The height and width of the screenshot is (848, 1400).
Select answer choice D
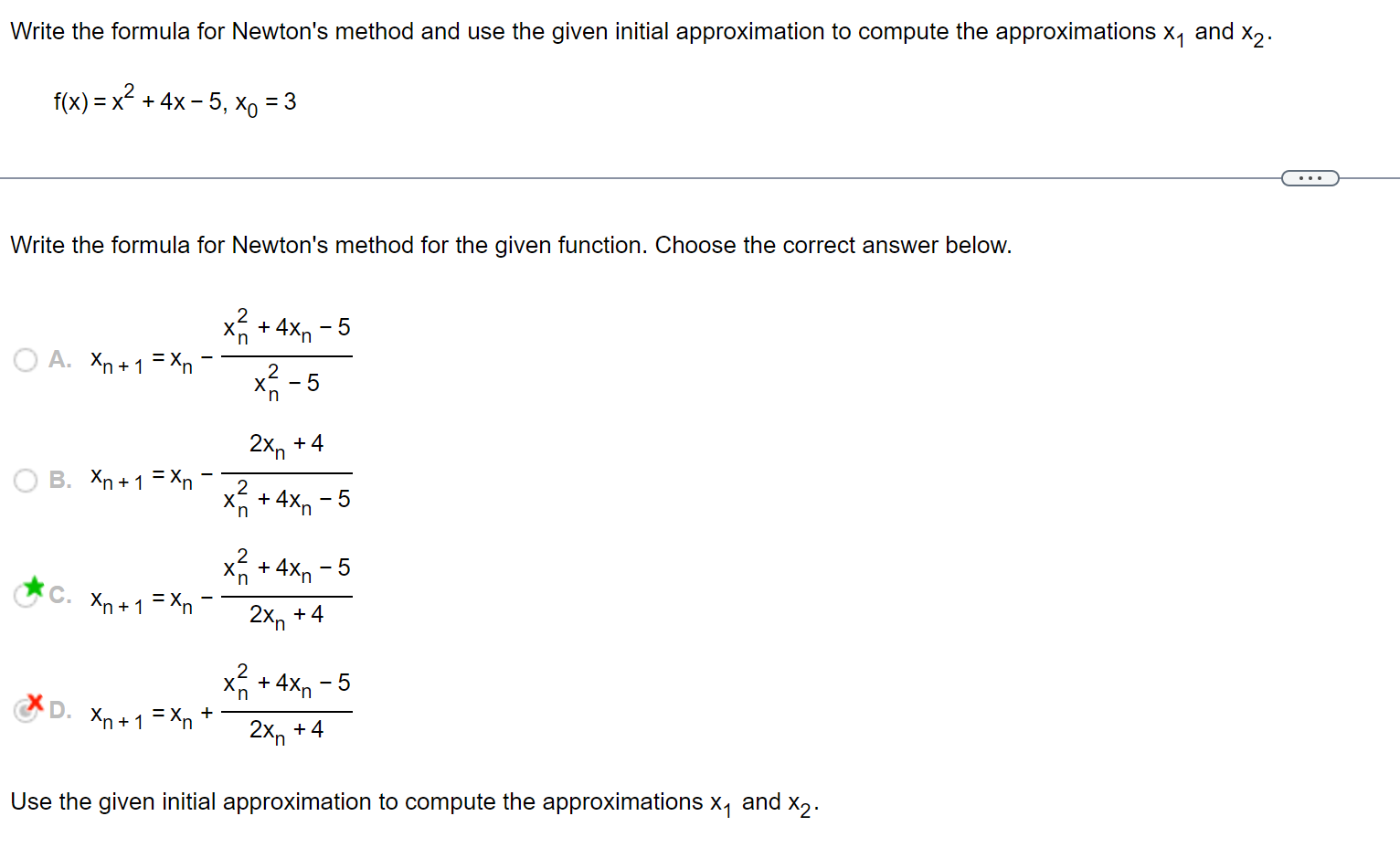click(x=25, y=711)
